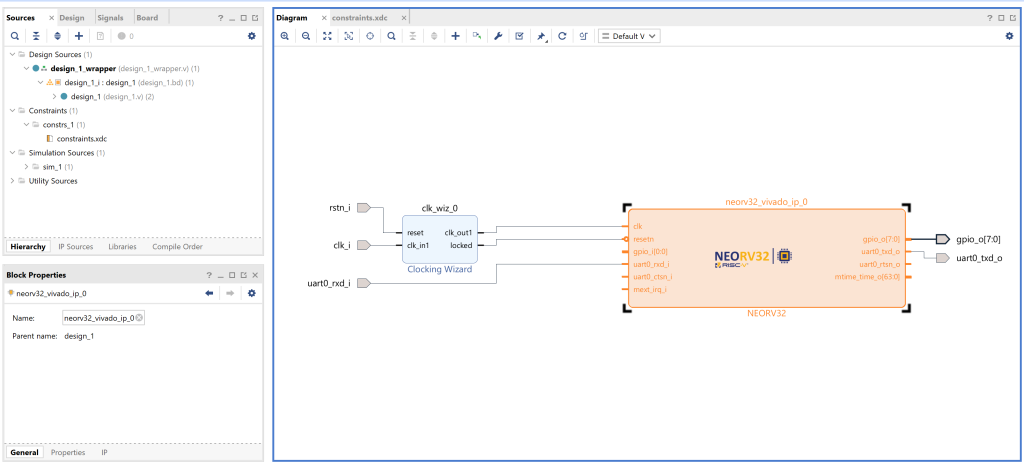Click the crosshair Auto Fit Selection icon
Image resolution: width=1024 pixels, height=465 pixels.
(x=370, y=37)
